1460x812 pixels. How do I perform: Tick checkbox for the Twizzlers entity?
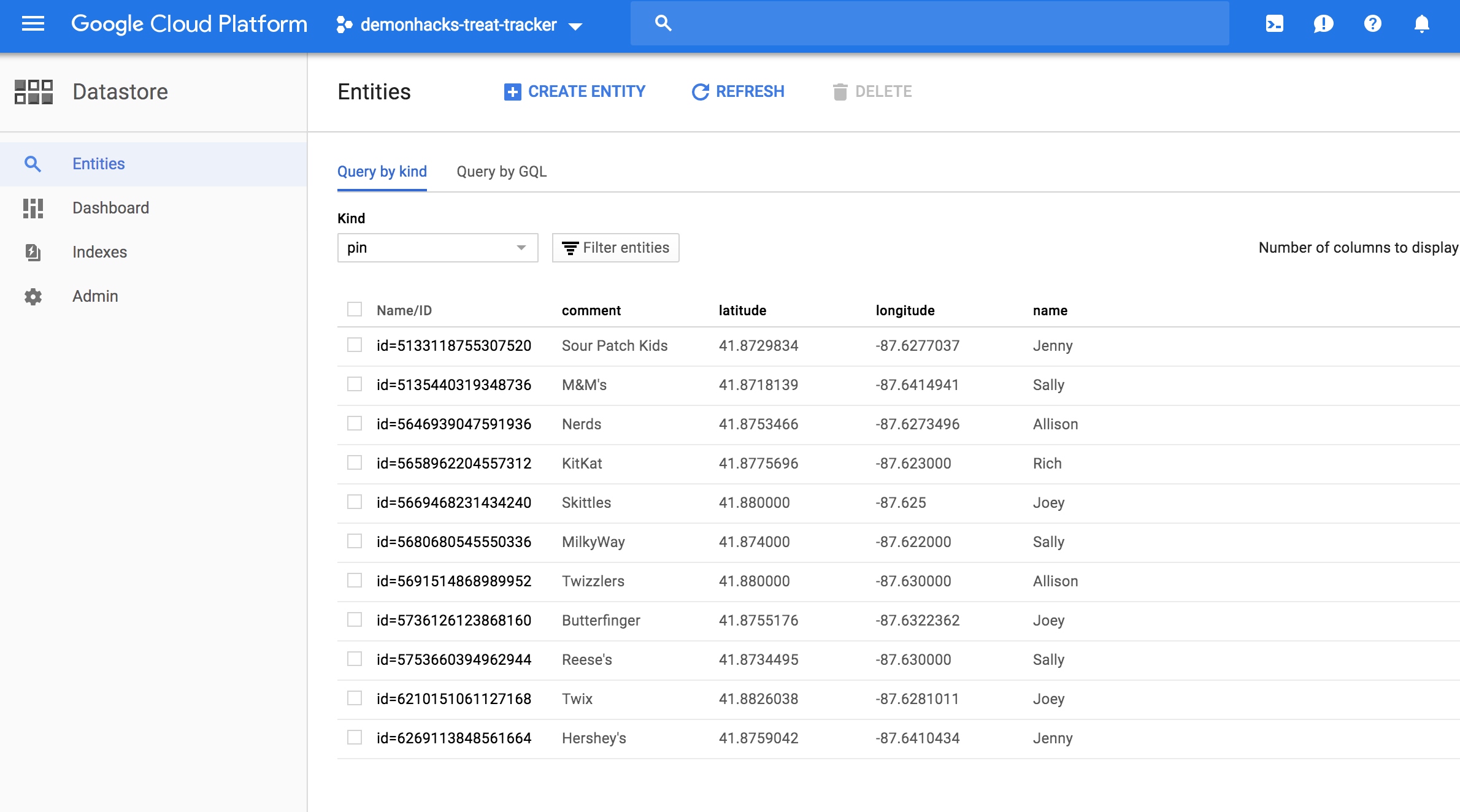pos(355,580)
